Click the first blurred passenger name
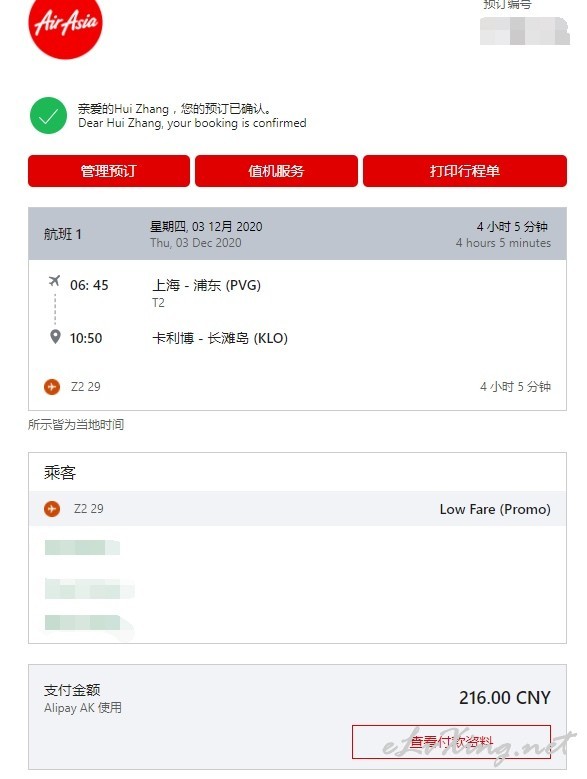 coord(82,547)
